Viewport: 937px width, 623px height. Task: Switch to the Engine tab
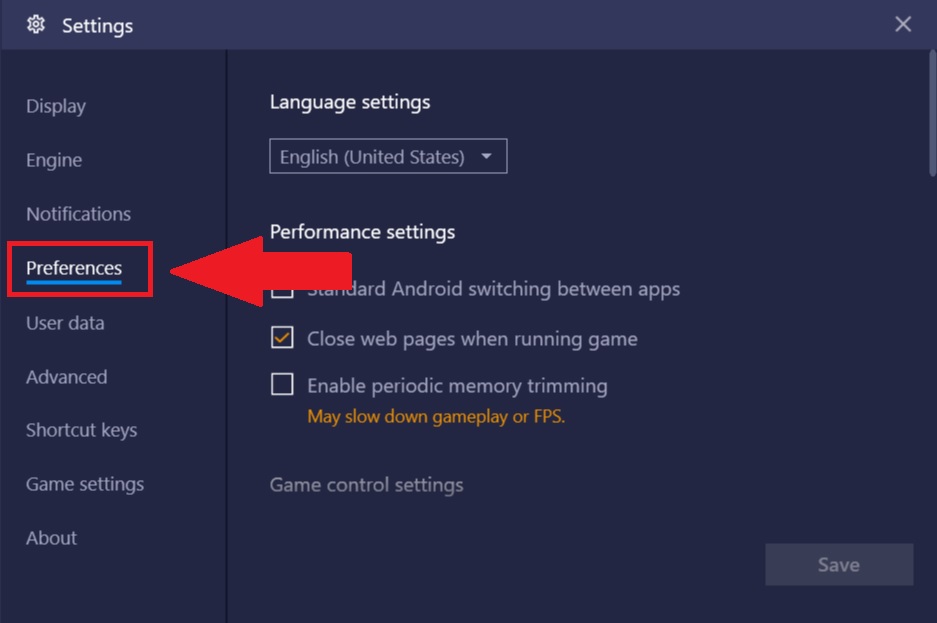tap(54, 160)
